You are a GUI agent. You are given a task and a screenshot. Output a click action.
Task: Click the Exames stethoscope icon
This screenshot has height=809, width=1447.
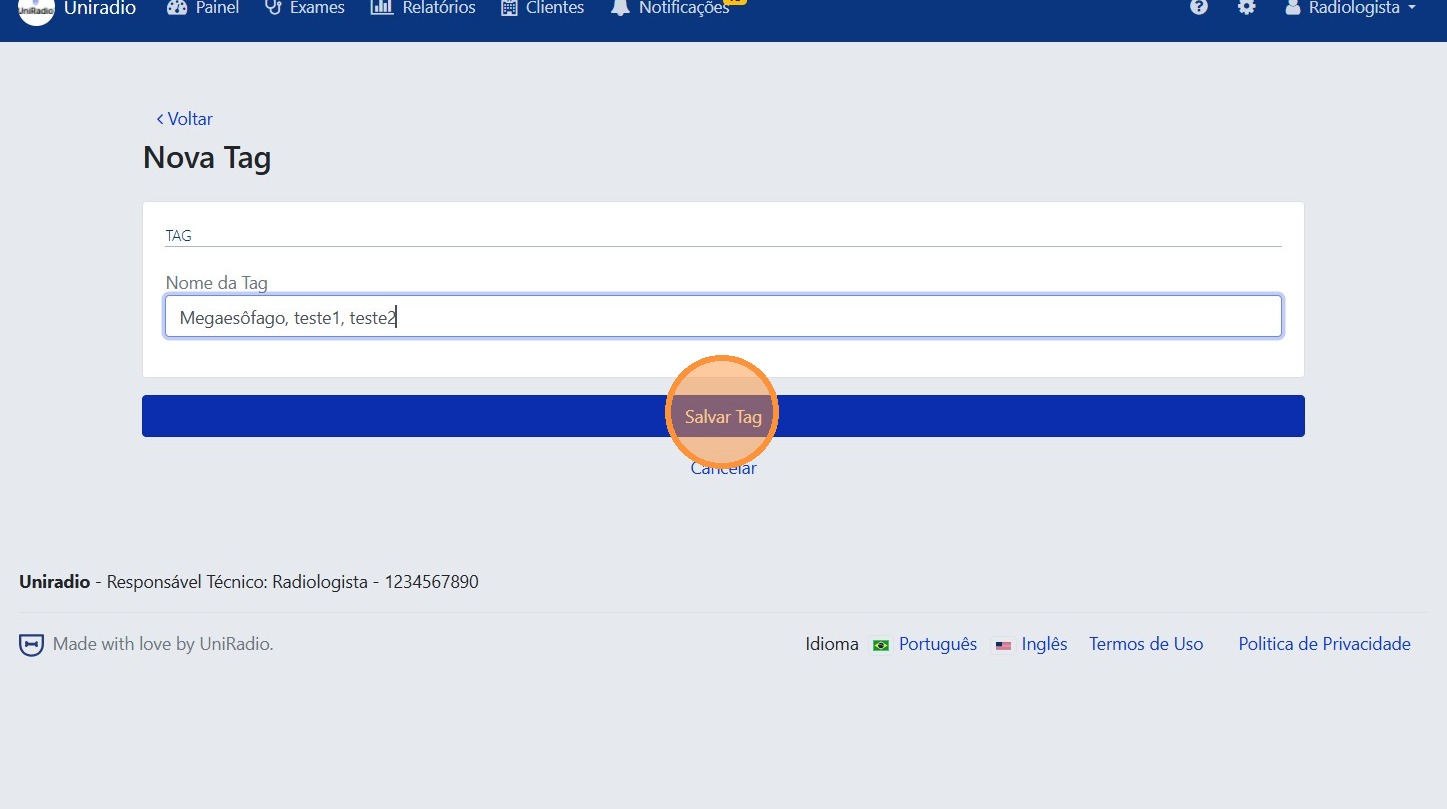point(273,8)
